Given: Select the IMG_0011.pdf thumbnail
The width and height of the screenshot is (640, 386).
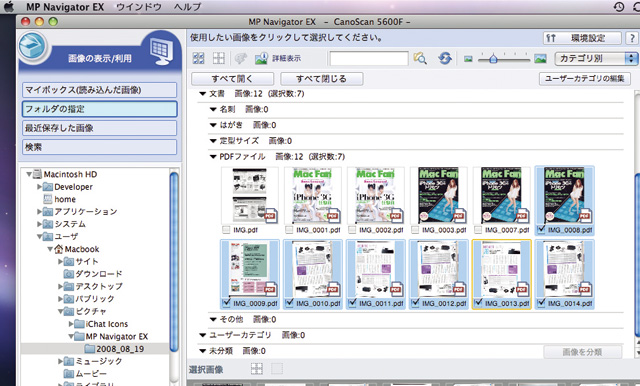Looking at the screenshot, I should (x=376, y=268).
